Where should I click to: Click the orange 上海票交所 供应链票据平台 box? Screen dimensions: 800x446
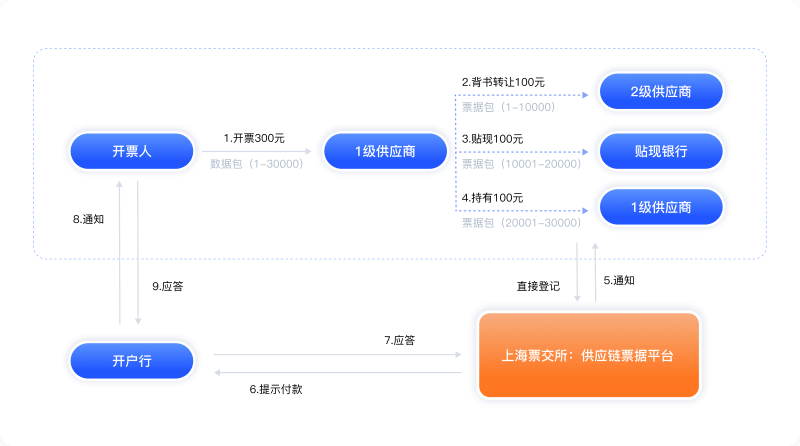pyautogui.click(x=587, y=355)
